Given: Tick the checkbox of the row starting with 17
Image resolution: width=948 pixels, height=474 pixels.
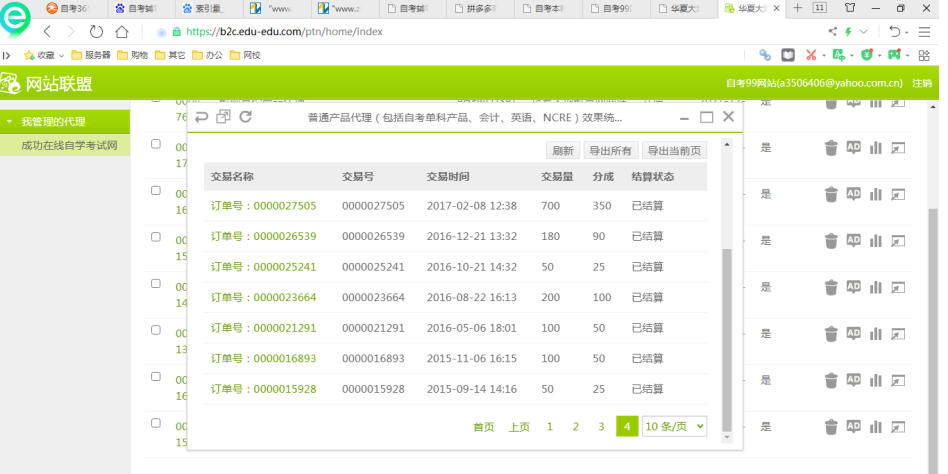Looking at the screenshot, I should (156, 144).
